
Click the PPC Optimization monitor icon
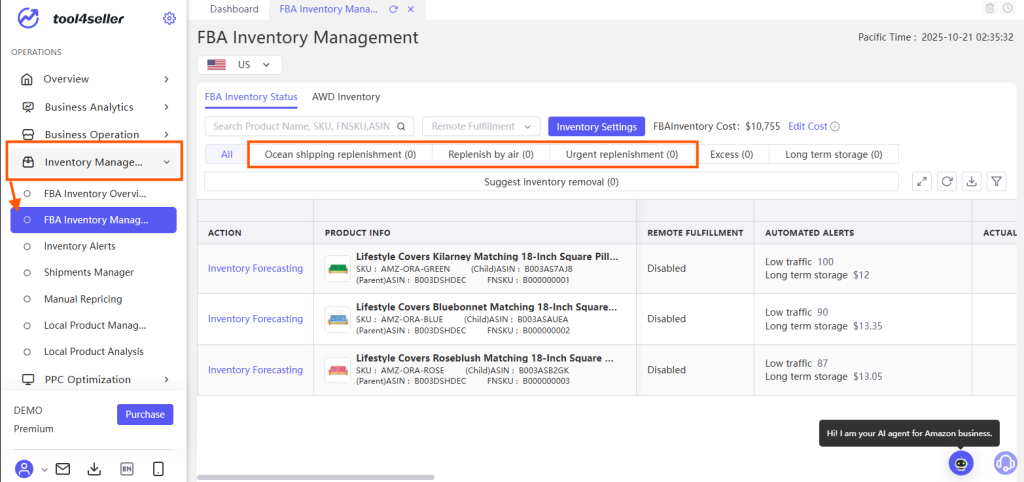click(x=28, y=379)
